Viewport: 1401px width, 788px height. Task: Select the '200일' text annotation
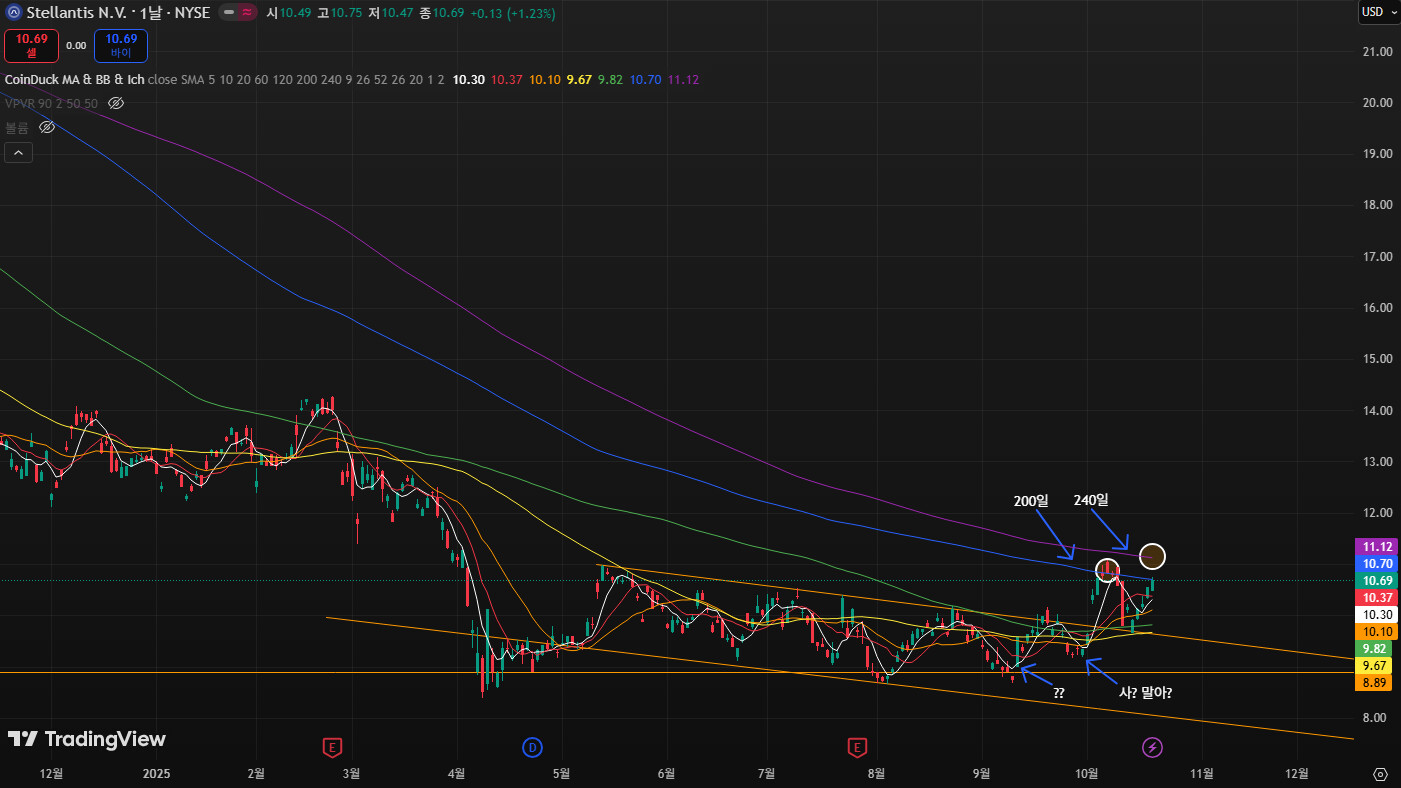pyautogui.click(x=1031, y=500)
